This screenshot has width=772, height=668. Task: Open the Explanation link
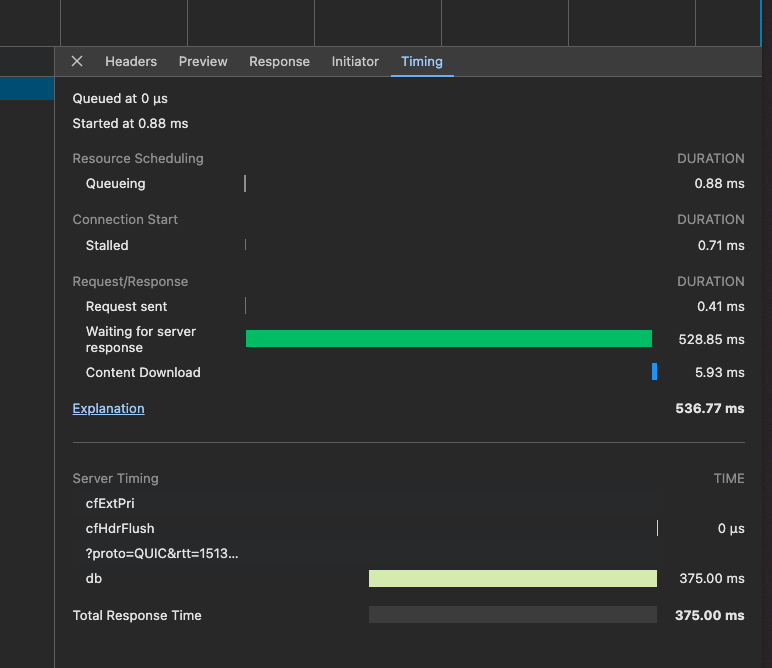pyautogui.click(x=108, y=408)
